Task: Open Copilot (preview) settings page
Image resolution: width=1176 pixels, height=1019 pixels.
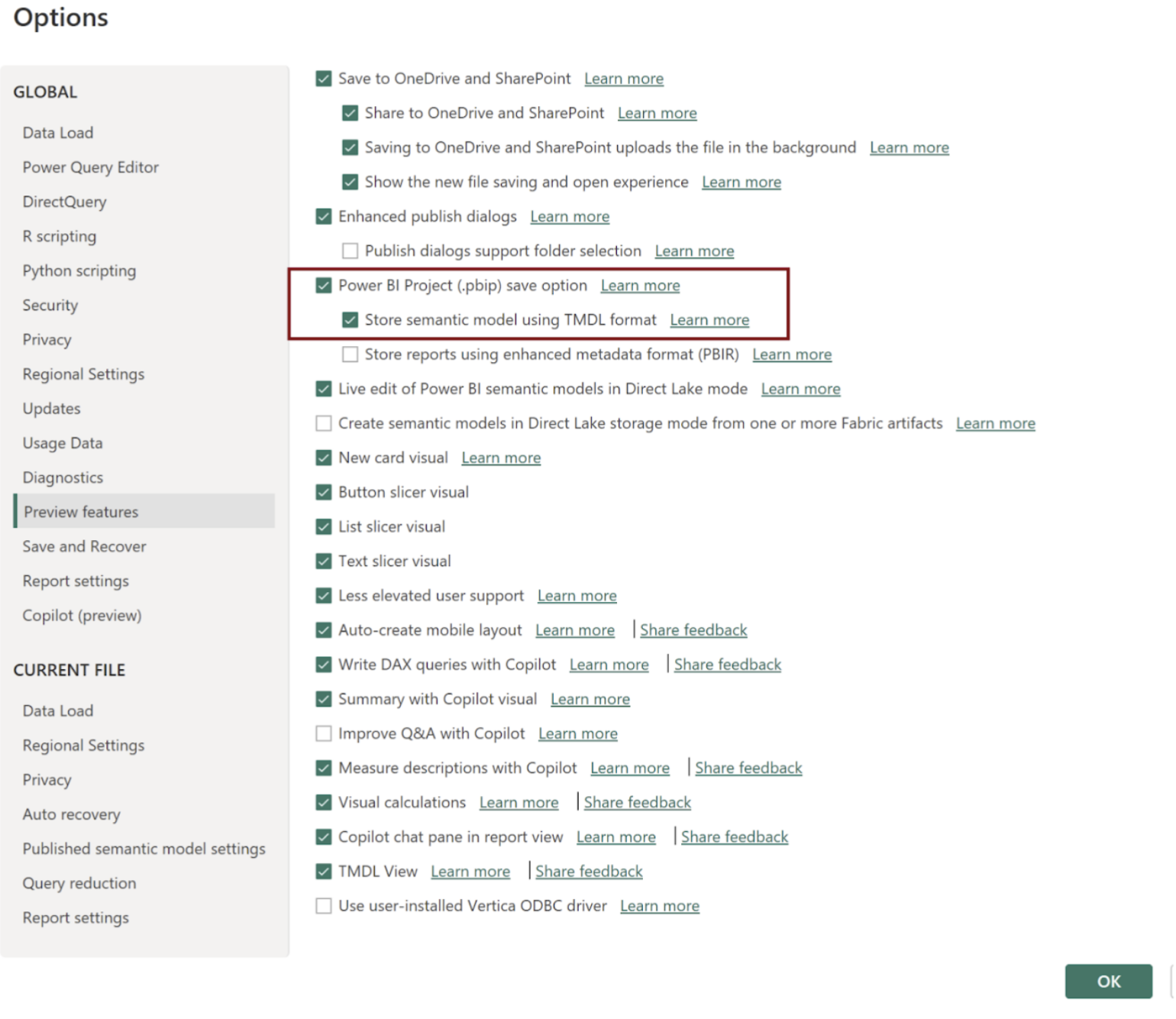Action: [x=82, y=616]
